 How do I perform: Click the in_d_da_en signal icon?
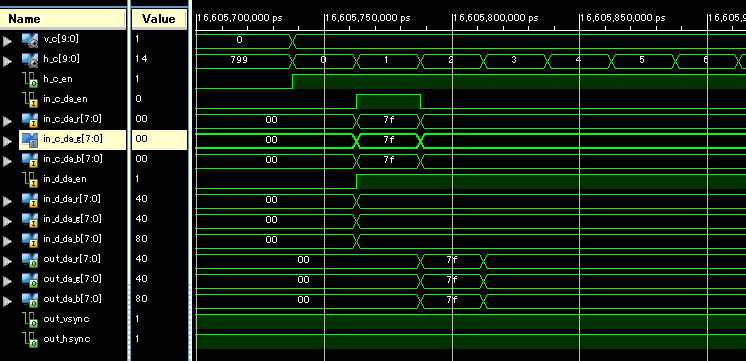pyautogui.click(x=30, y=179)
